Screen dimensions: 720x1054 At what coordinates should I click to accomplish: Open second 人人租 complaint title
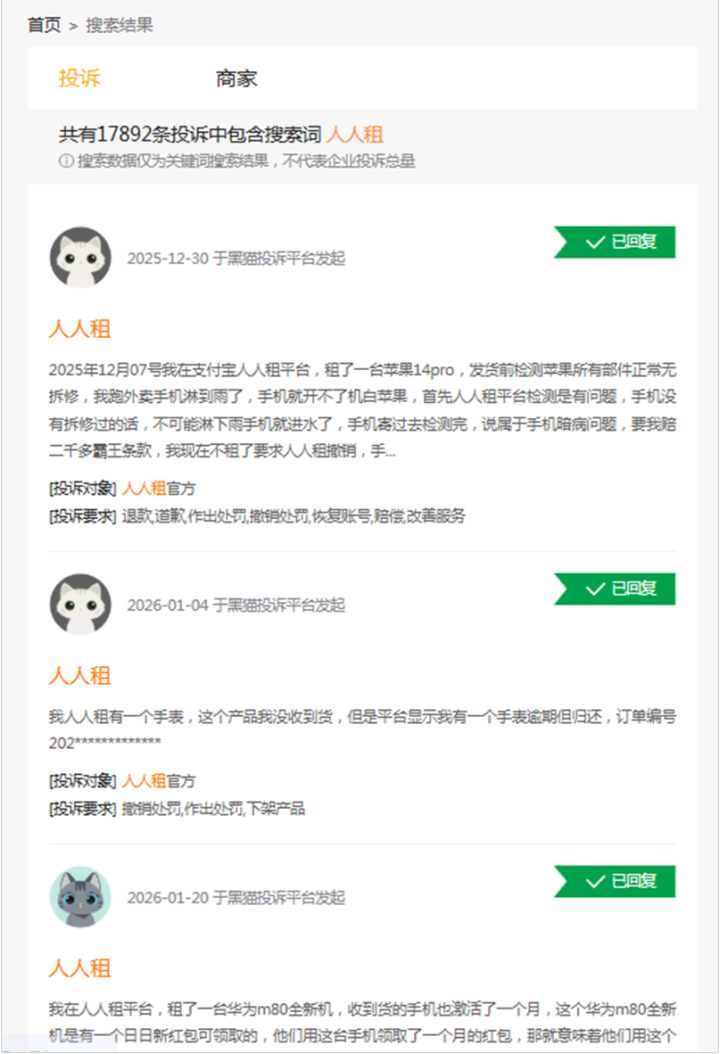[80, 676]
